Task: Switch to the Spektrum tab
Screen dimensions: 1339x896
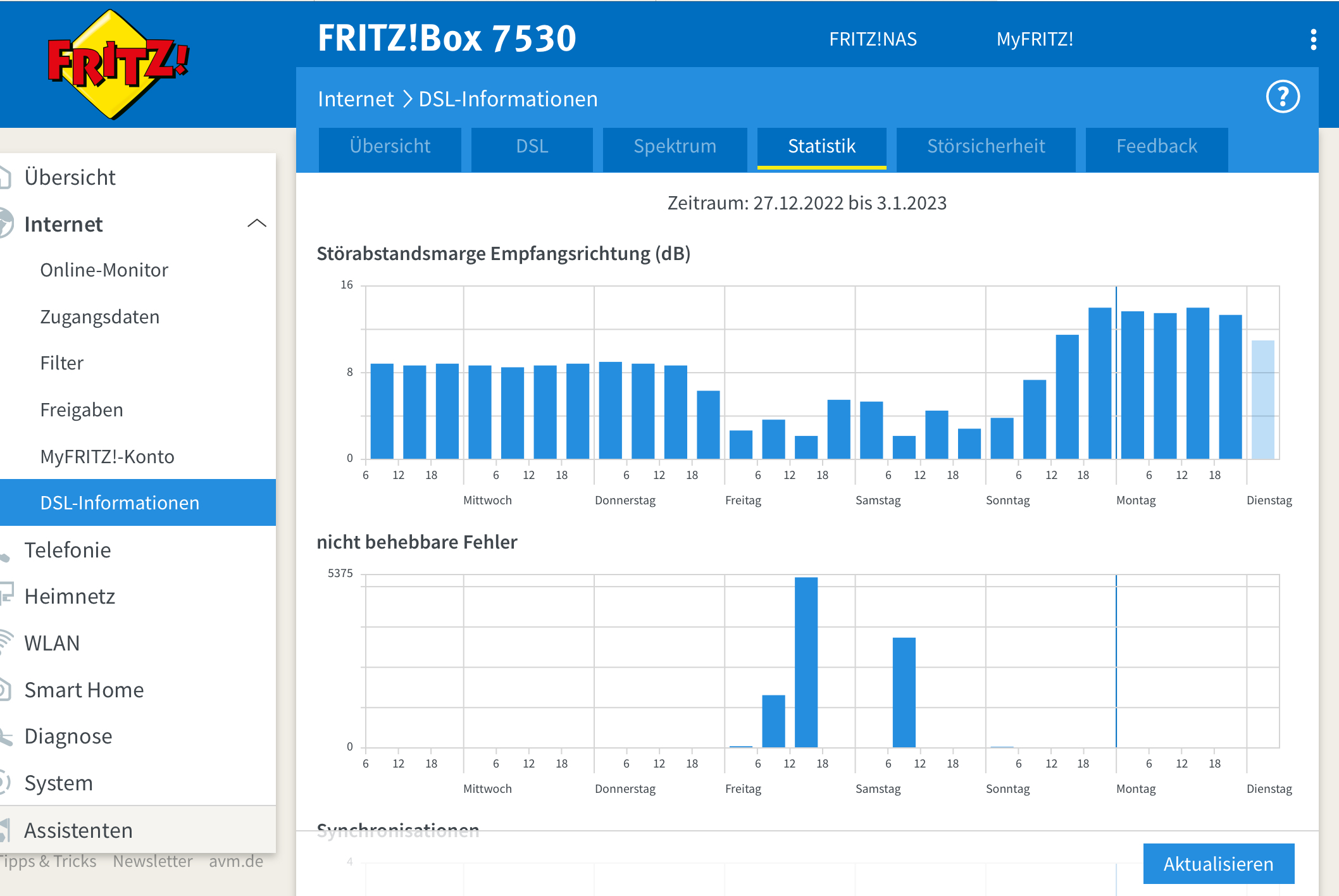Action: 675,147
